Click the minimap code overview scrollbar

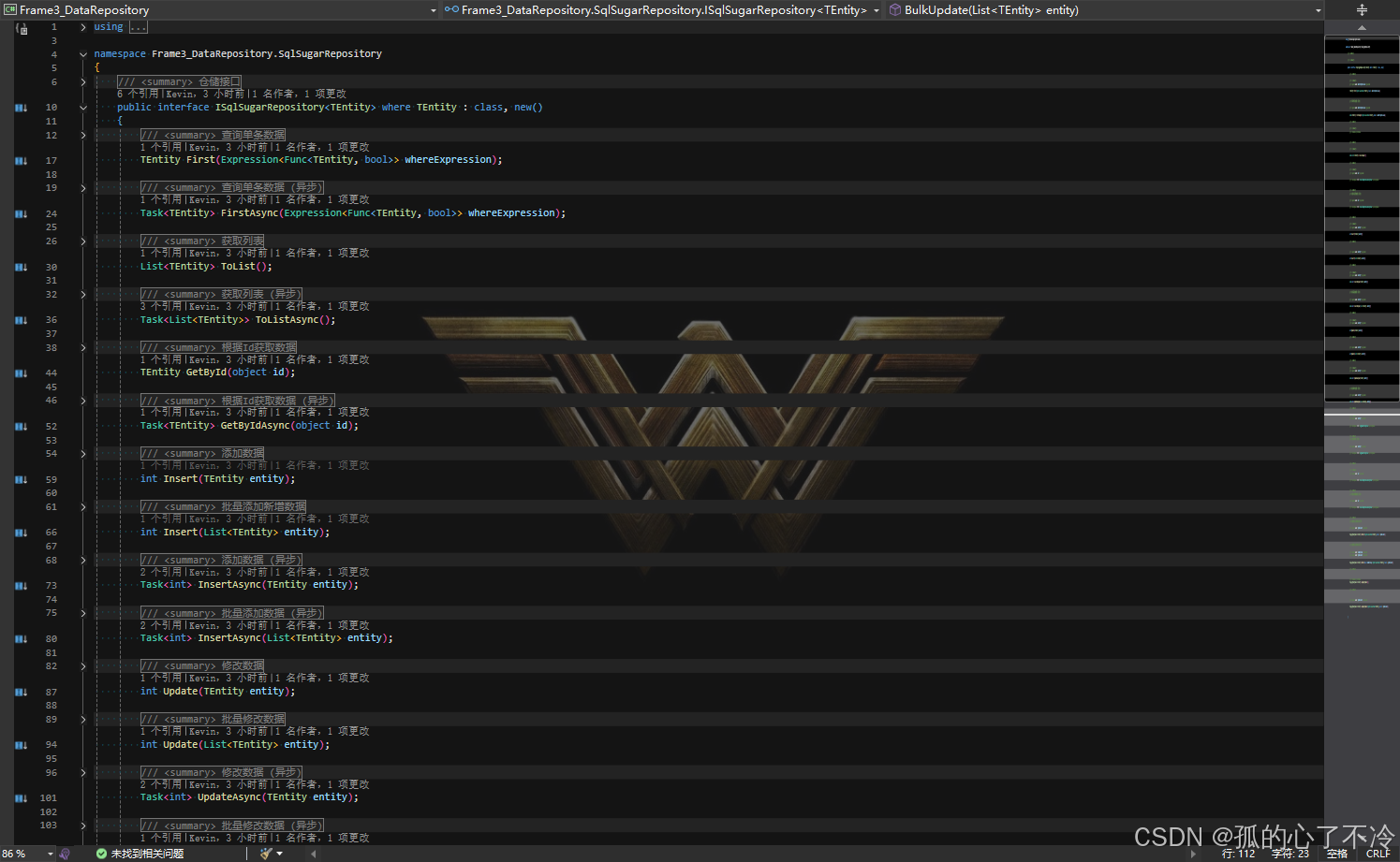click(1362, 440)
